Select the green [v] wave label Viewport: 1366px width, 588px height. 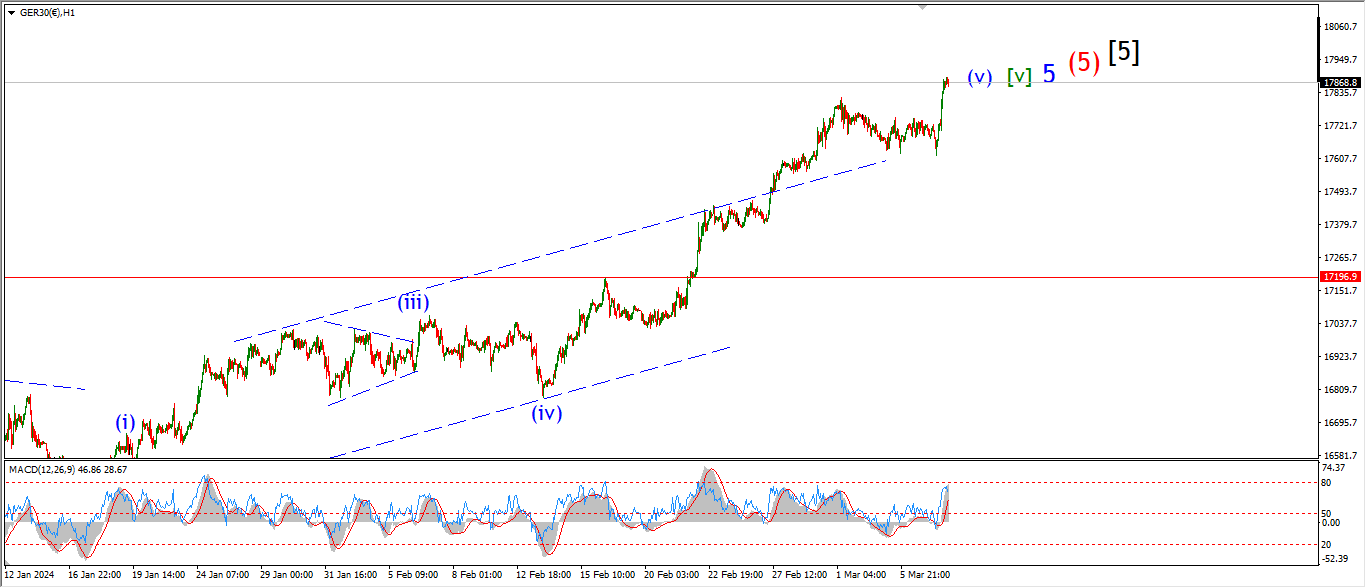[1019, 77]
